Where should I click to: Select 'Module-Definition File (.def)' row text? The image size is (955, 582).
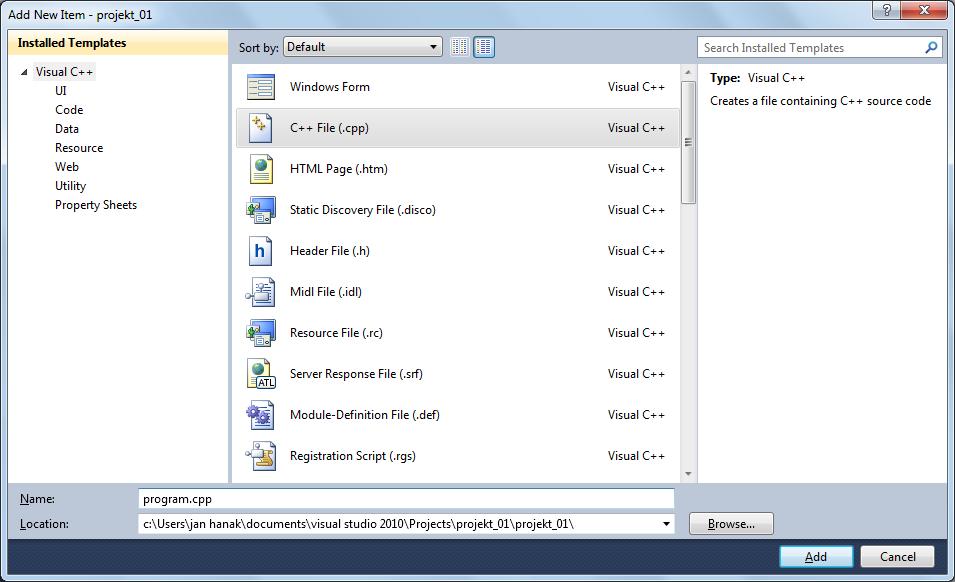point(364,415)
